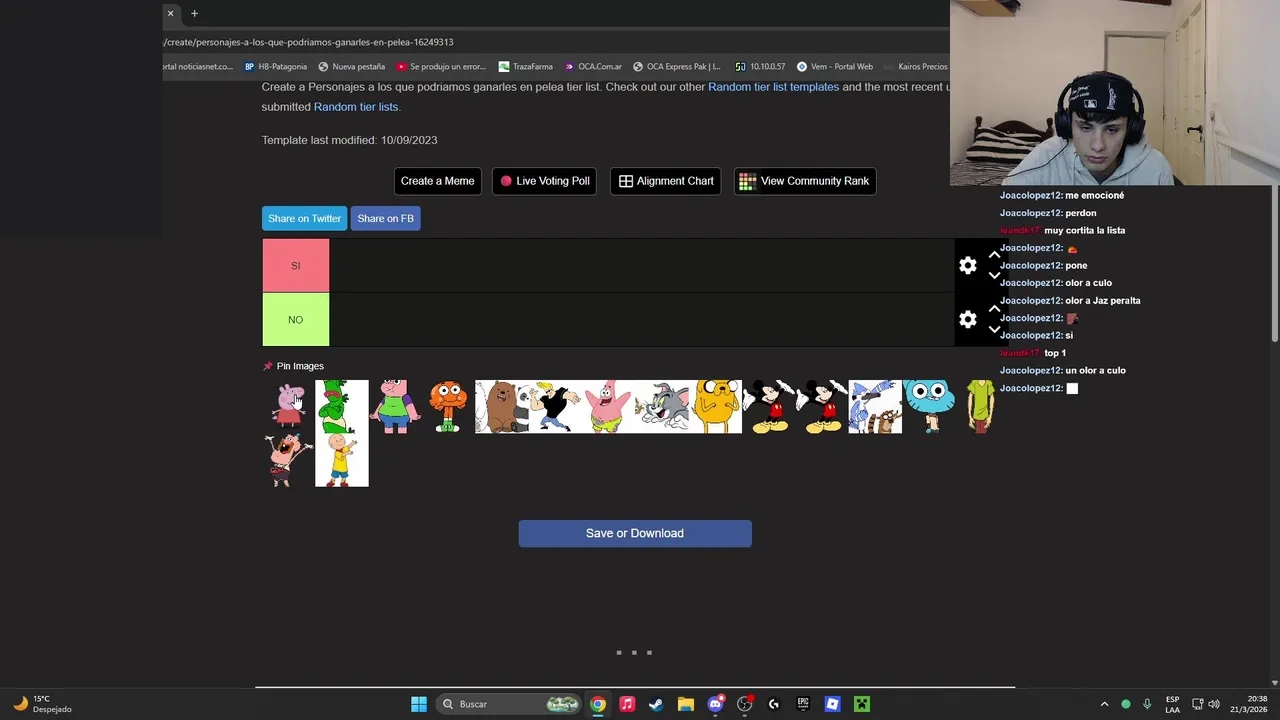Select the green crocodile character image
This screenshot has height=720, width=1280.
click(342, 406)
